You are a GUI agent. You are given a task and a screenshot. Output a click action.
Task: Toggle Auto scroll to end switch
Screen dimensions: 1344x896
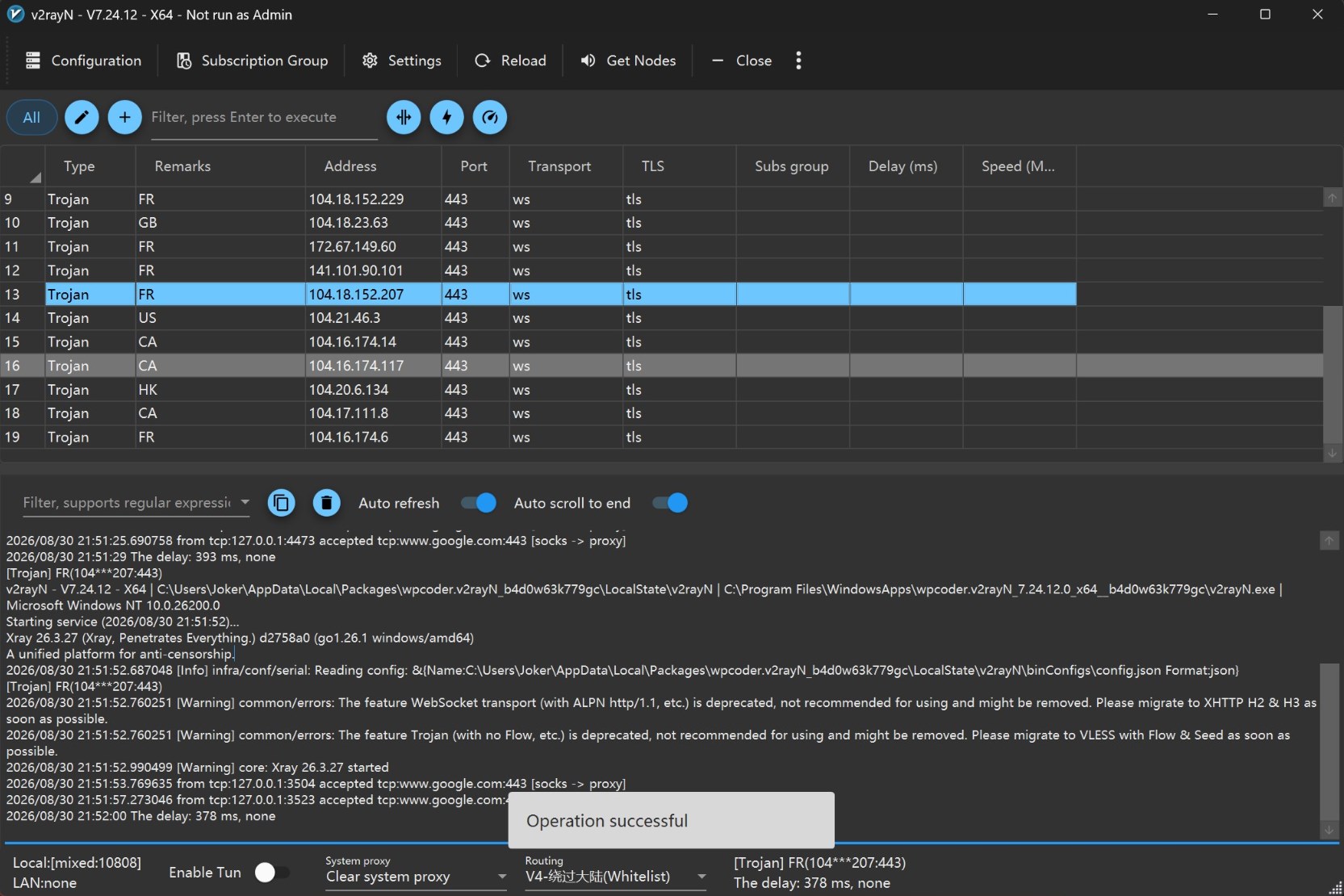(670, 503)
